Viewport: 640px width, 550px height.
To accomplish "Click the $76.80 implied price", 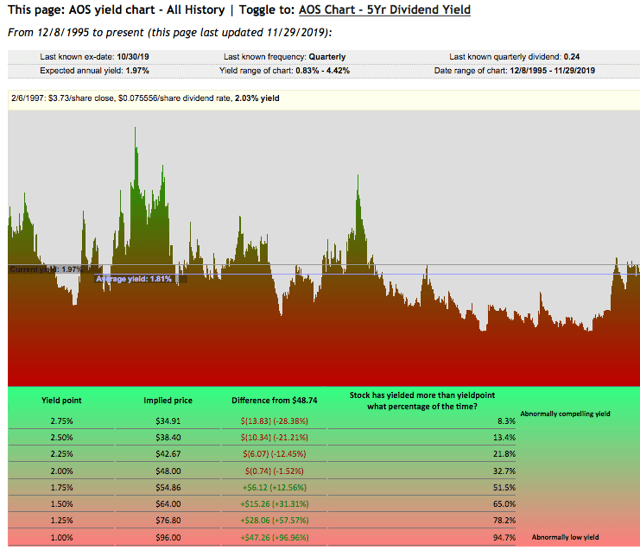I will tap(168, 521).
